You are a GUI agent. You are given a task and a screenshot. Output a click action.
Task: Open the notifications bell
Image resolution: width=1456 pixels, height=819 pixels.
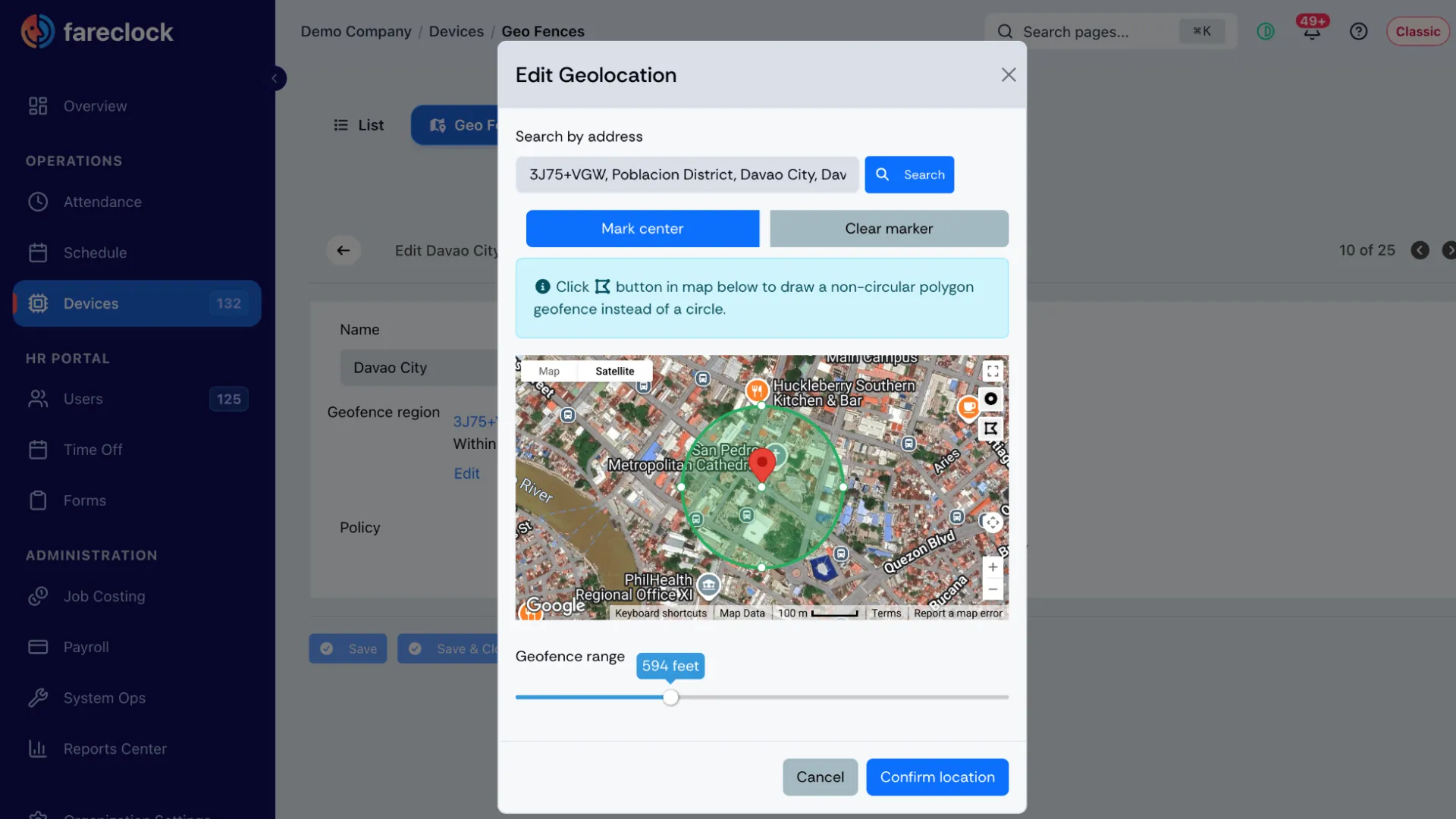click(x=1312, y=31)
